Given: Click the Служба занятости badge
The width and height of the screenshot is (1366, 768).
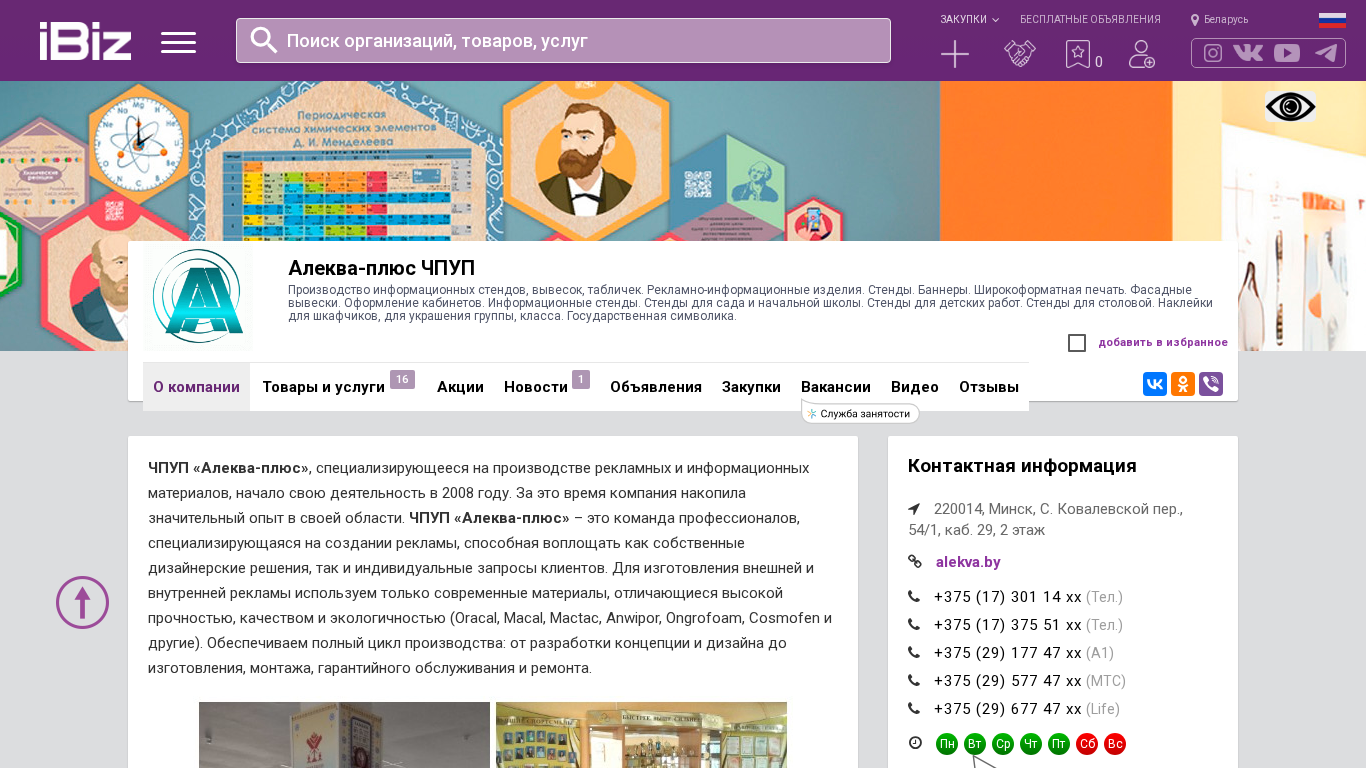Looking at the screenshot, I should (x=860, y=413).
